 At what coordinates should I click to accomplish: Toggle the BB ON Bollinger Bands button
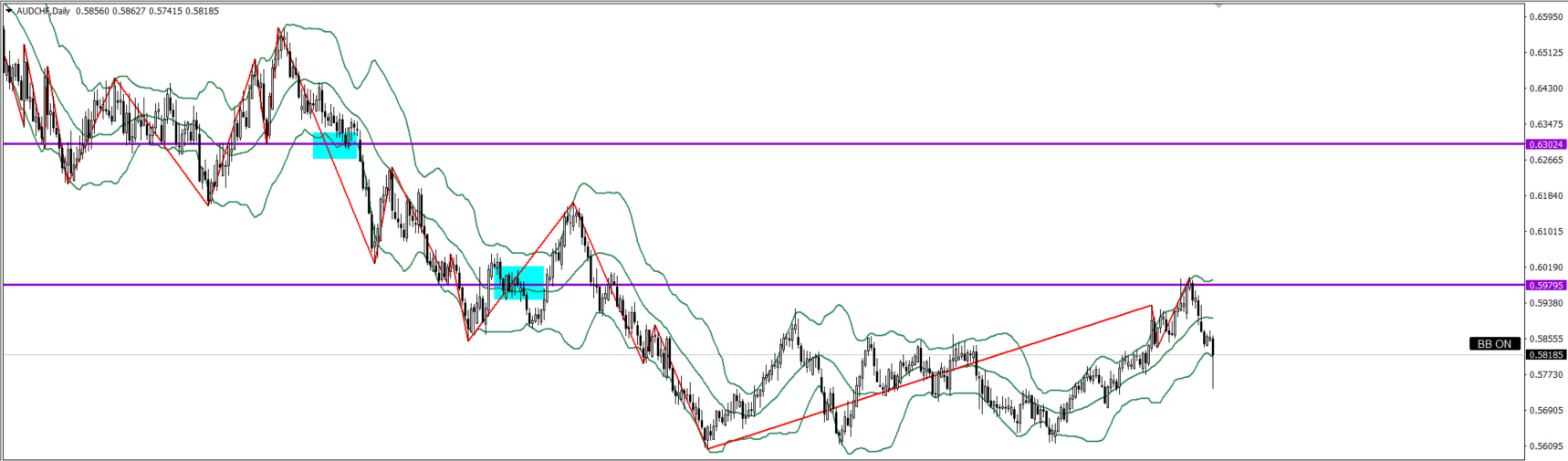tap(1494, 344)
